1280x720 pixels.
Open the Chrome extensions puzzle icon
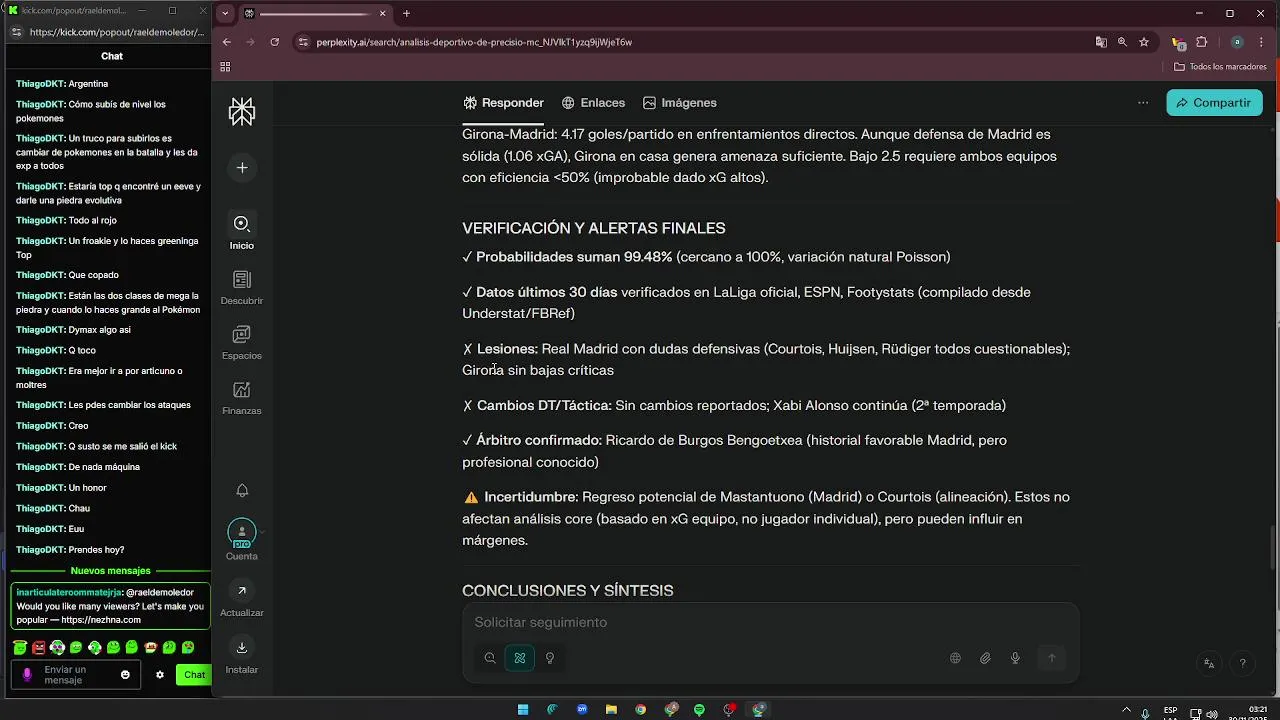click(x=1202, y=42)
